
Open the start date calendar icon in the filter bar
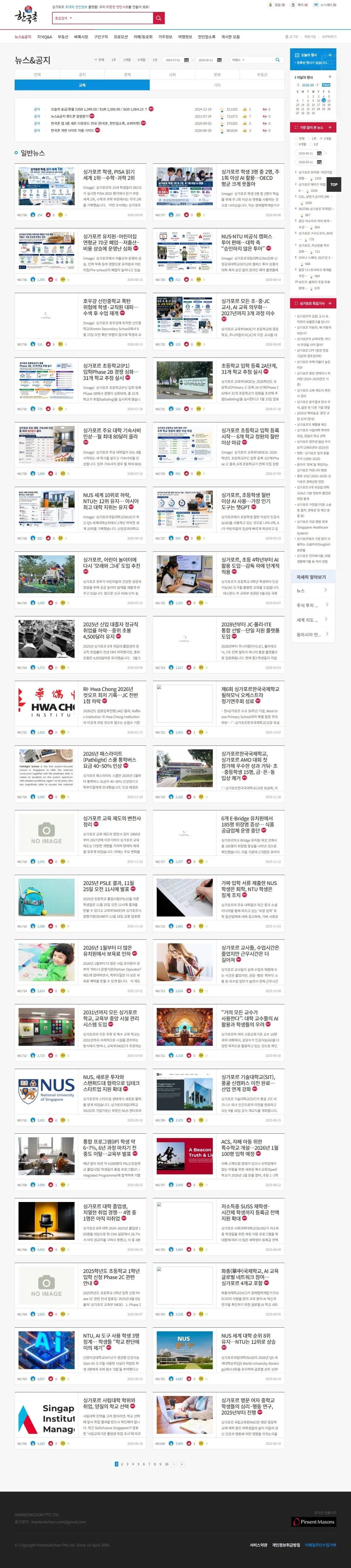coord(186,60)
